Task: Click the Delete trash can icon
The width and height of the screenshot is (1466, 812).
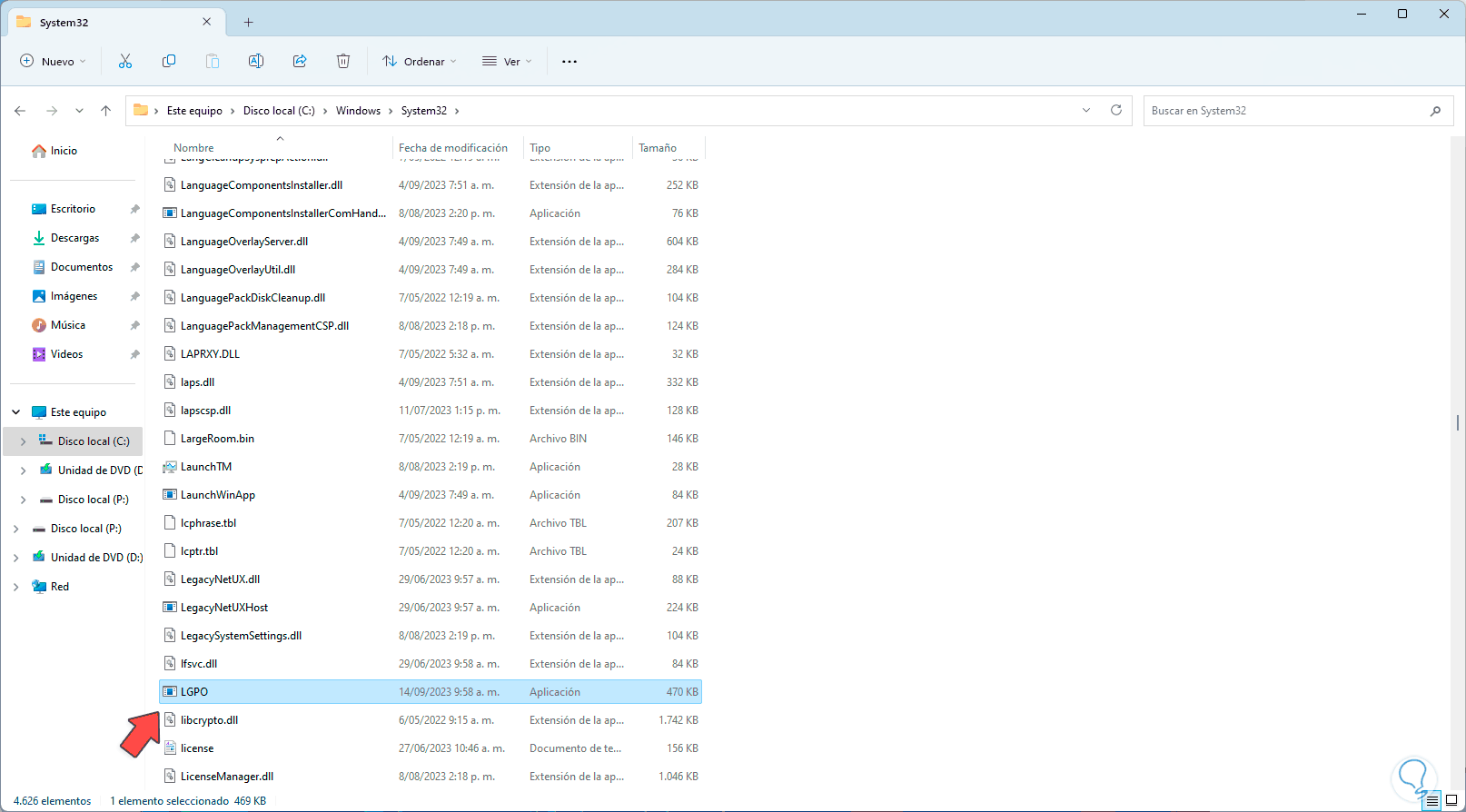Action: (343, 61)
